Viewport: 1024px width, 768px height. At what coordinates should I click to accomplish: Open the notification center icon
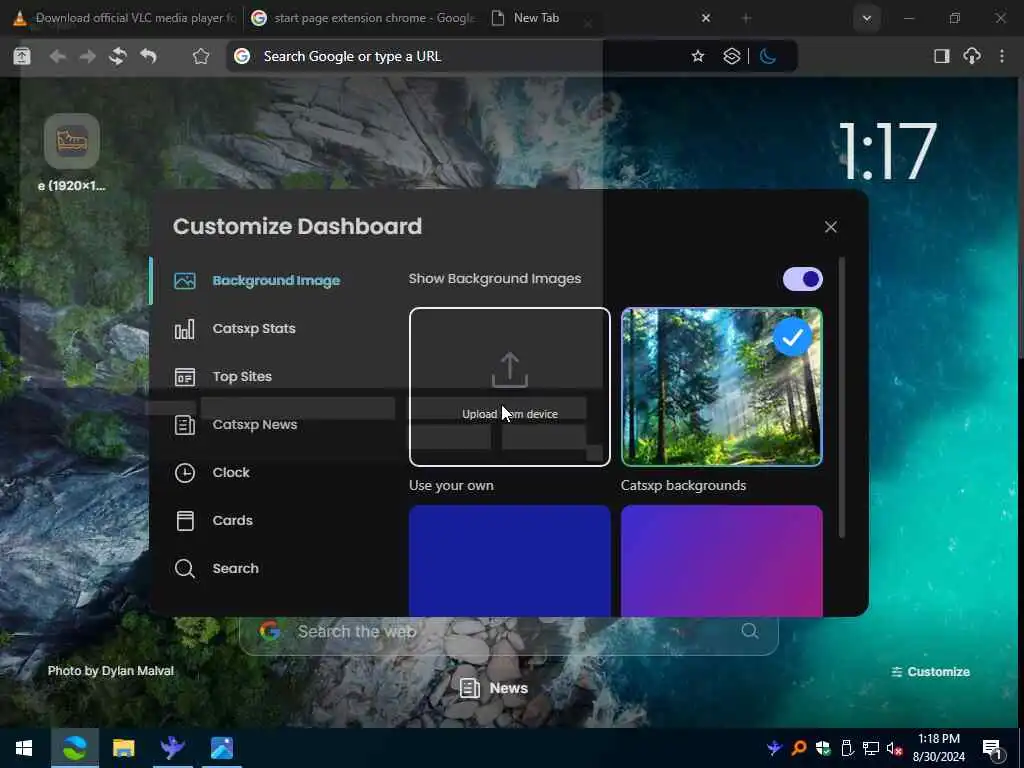(993, 749)
